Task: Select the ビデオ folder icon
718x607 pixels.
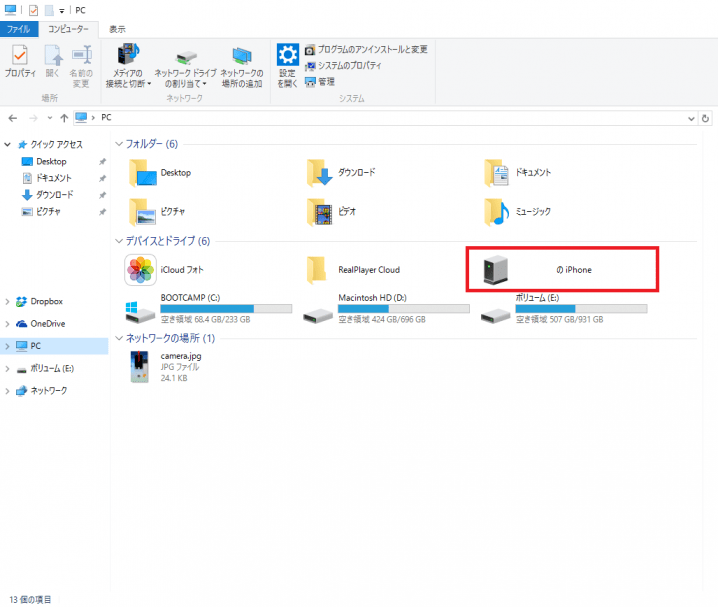Action: (x=320, y=212)
